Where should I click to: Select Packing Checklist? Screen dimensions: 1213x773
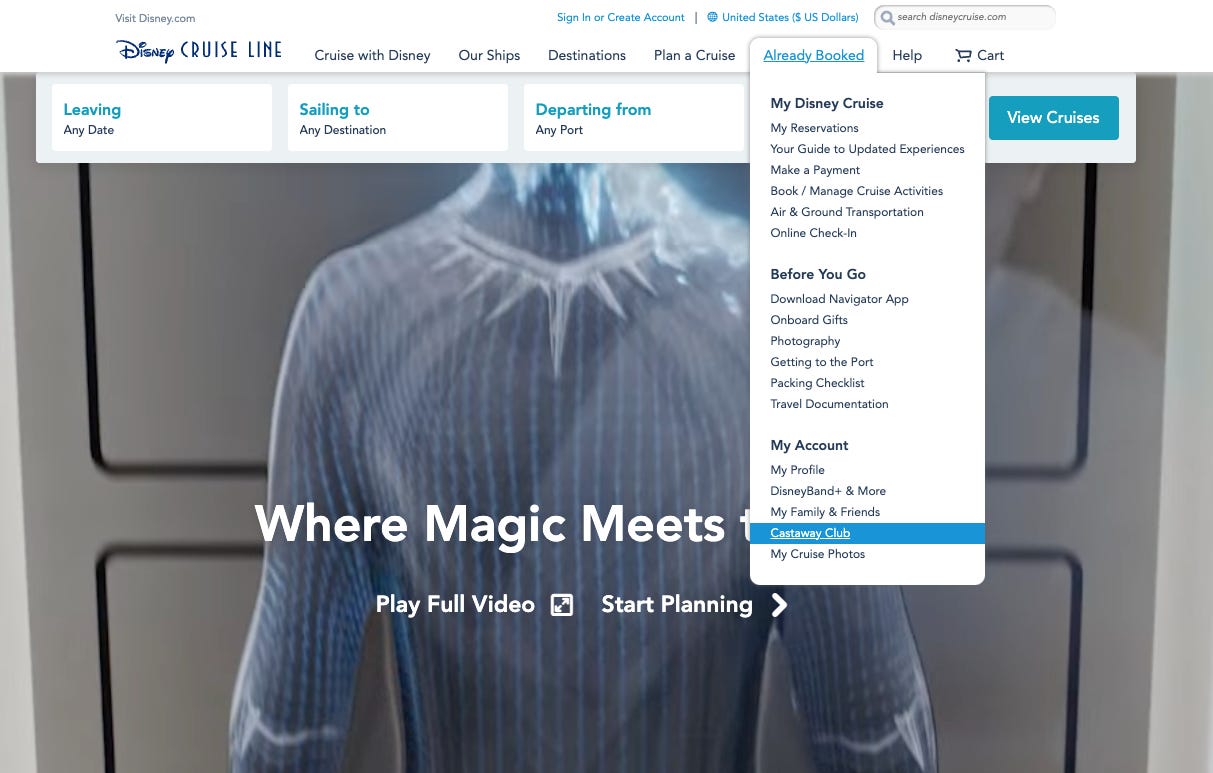817,383
